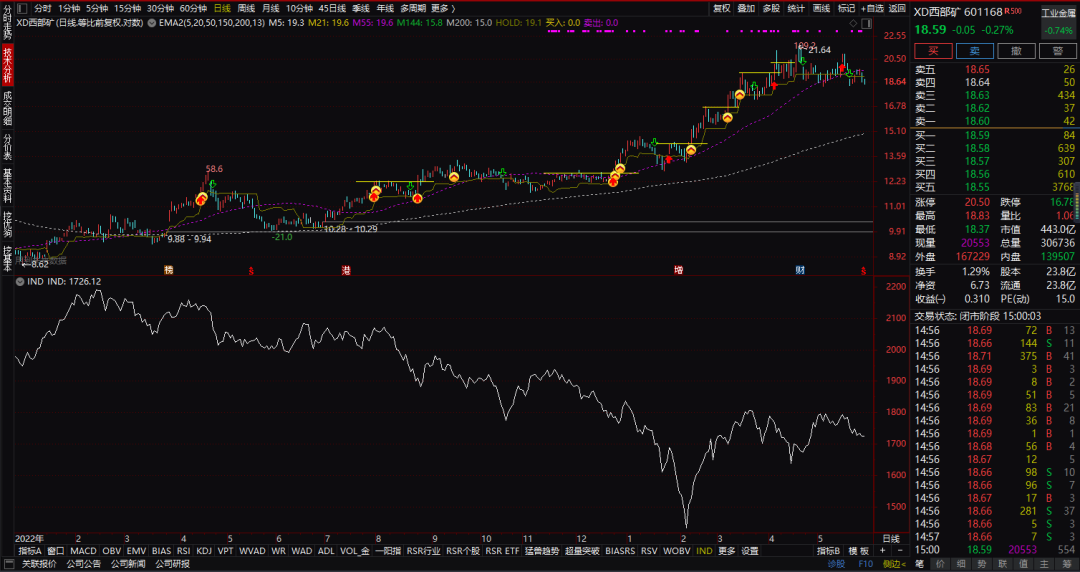
Task: Select the RSI indicator tab
Action: [183, 551]
